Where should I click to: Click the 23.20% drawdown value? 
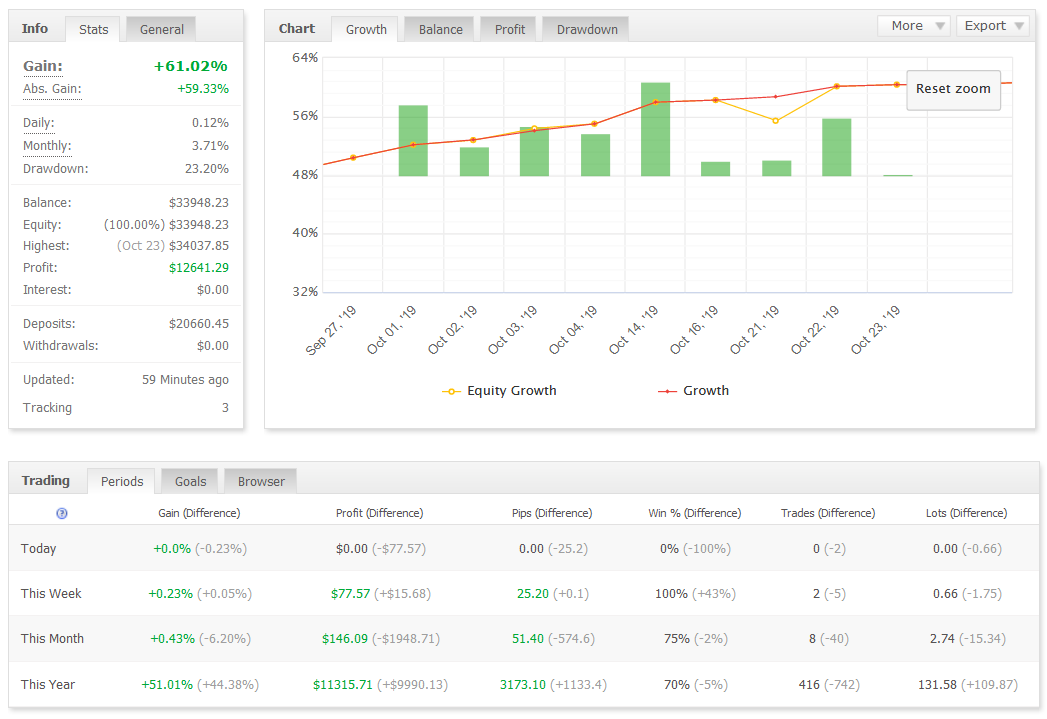207,169
